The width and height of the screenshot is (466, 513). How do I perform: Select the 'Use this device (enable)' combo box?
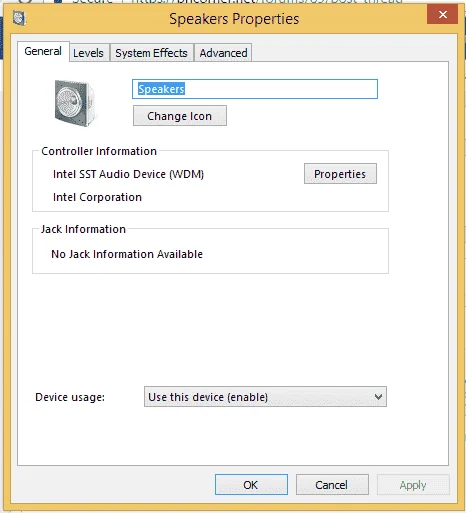pos(265,397)
